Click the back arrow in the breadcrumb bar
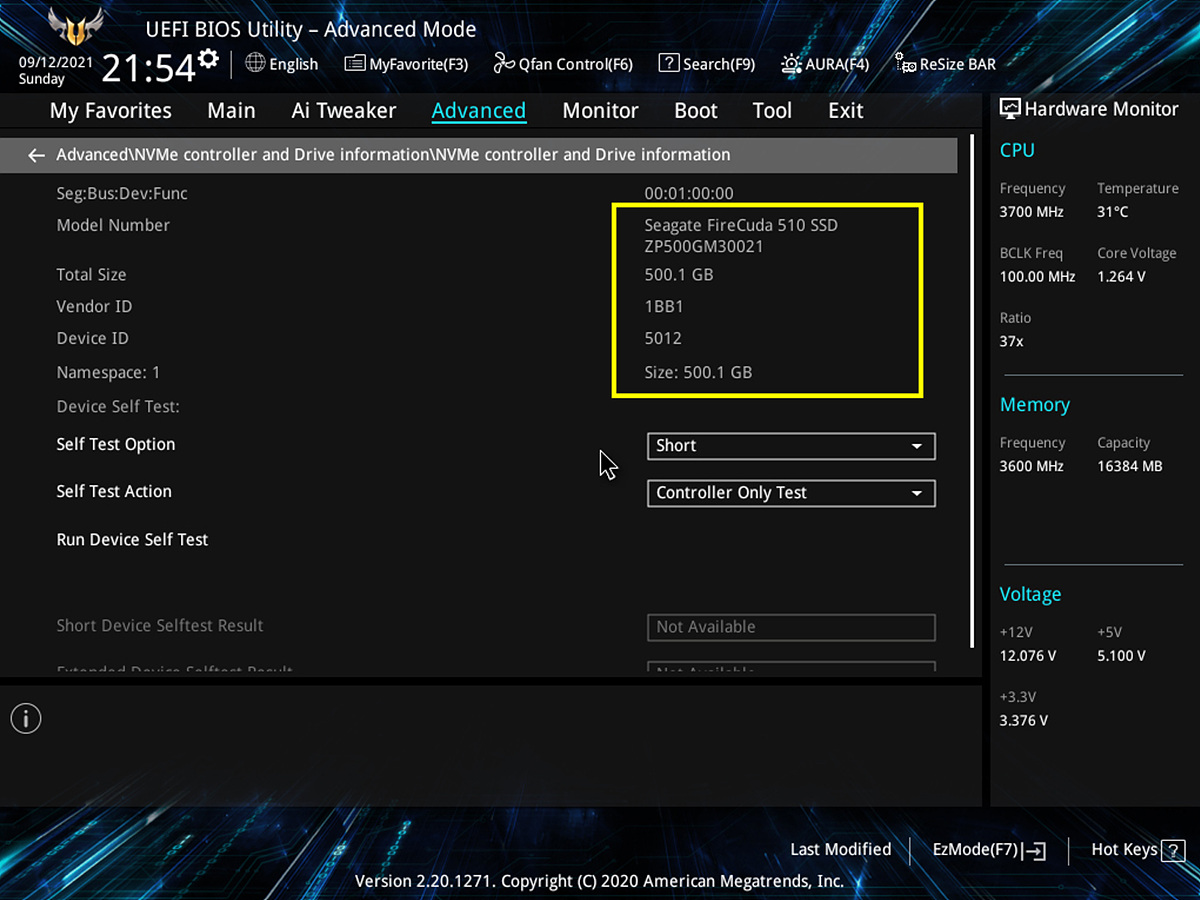Screen dimensions: 1200x900 [x=37, y=155]
